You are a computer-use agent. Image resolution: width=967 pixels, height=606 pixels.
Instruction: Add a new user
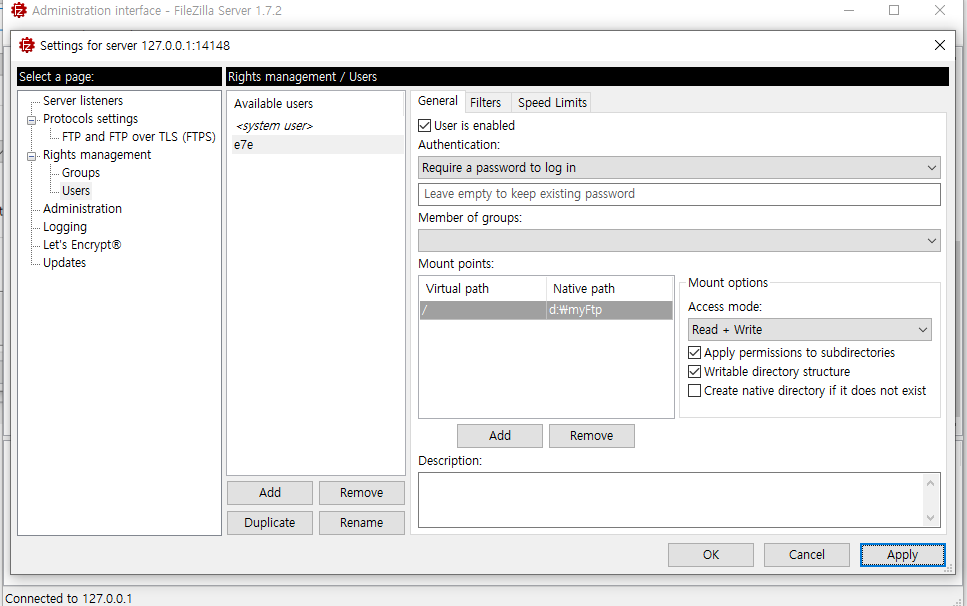(270, 493)
